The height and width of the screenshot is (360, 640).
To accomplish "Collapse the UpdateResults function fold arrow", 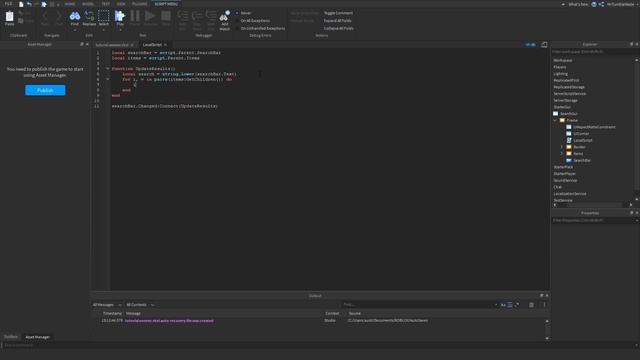I will tap(107, 69).
